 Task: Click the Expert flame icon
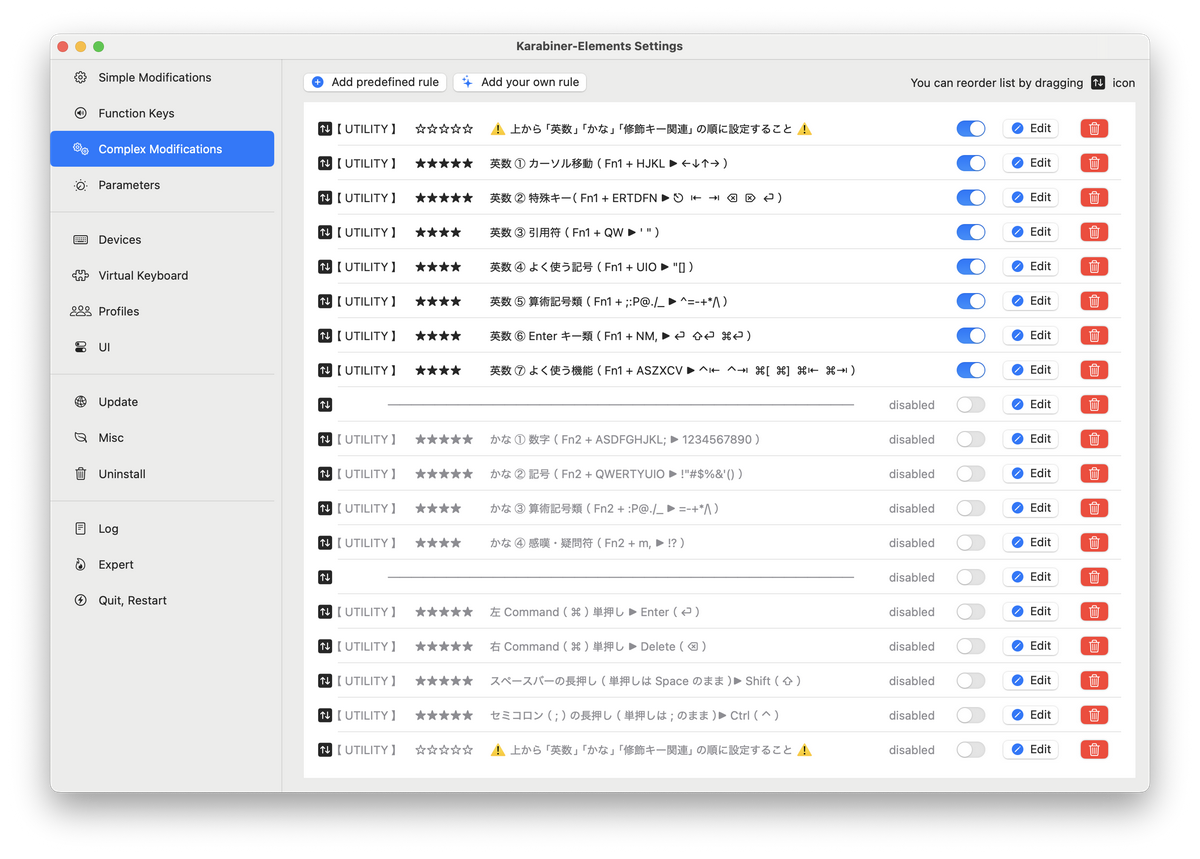(81, 565)
